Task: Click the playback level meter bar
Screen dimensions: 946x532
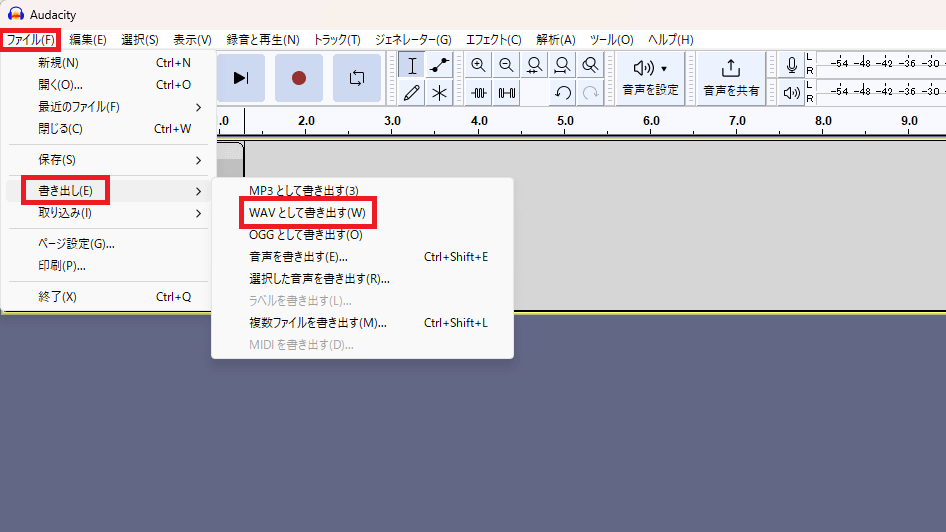Action: pyautogui.click(x=881, y=91)
